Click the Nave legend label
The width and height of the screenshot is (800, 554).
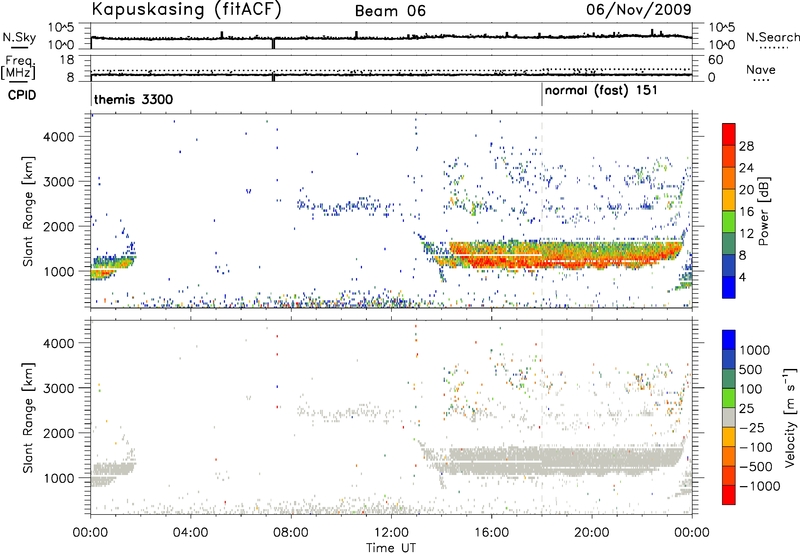761,70
